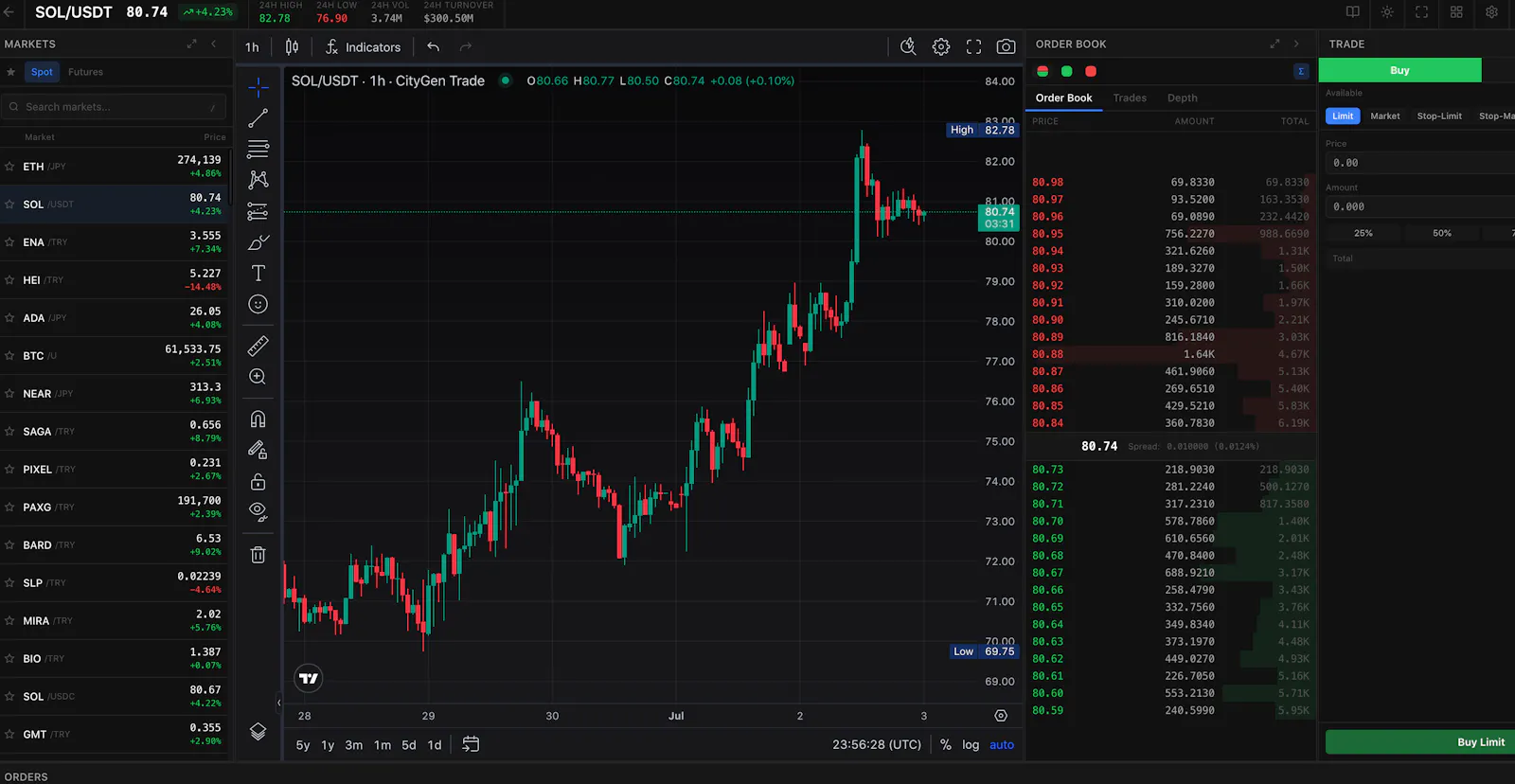
Task: Lock all drawing tools
Action: click(x=258, y=481)
